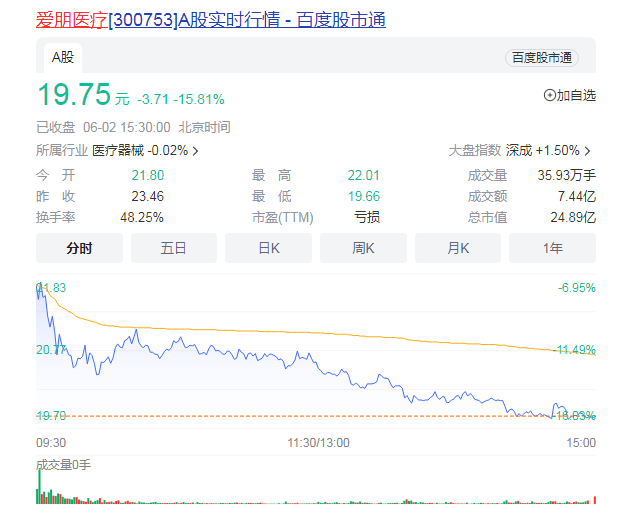Switch to the 五日 chart tab
This screenshot has width=621, height=515.
pyautogui.click(x=174, y=248)
